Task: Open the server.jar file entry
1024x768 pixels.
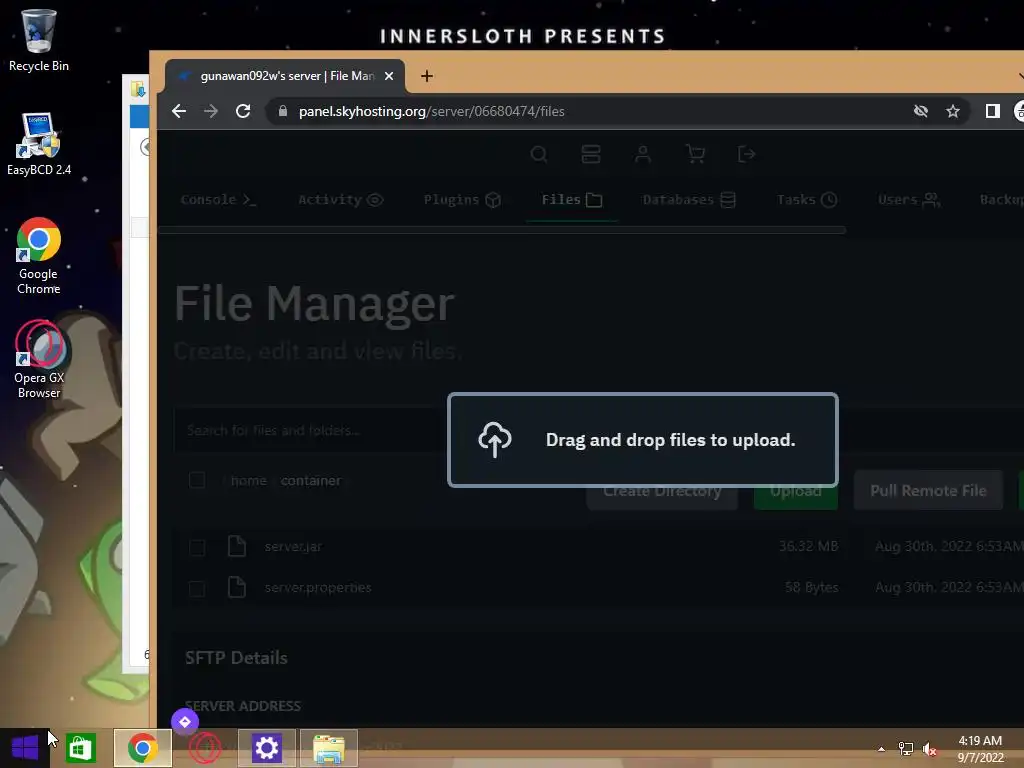Action: (x=293, y=547)
